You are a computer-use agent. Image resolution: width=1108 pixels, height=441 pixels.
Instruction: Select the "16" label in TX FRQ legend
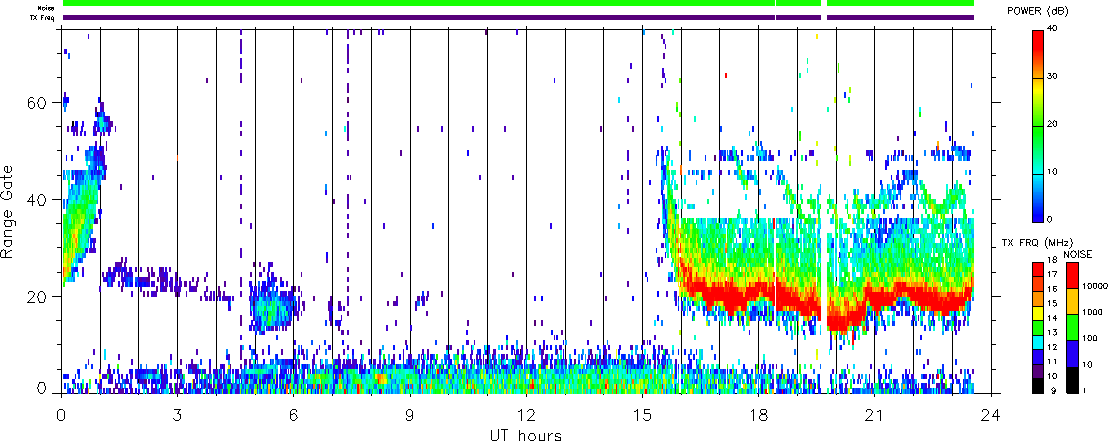[x=1052, y=289]
